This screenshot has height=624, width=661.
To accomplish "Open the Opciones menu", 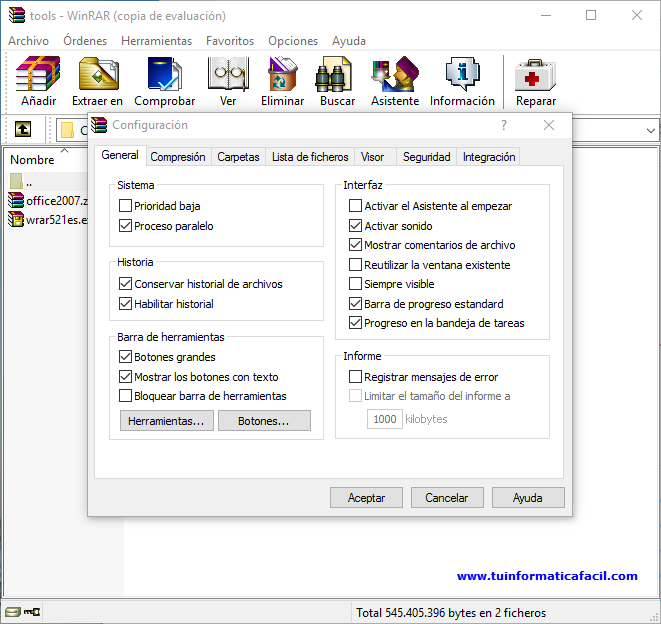I will pyautogui.click(x=293, y=41).
